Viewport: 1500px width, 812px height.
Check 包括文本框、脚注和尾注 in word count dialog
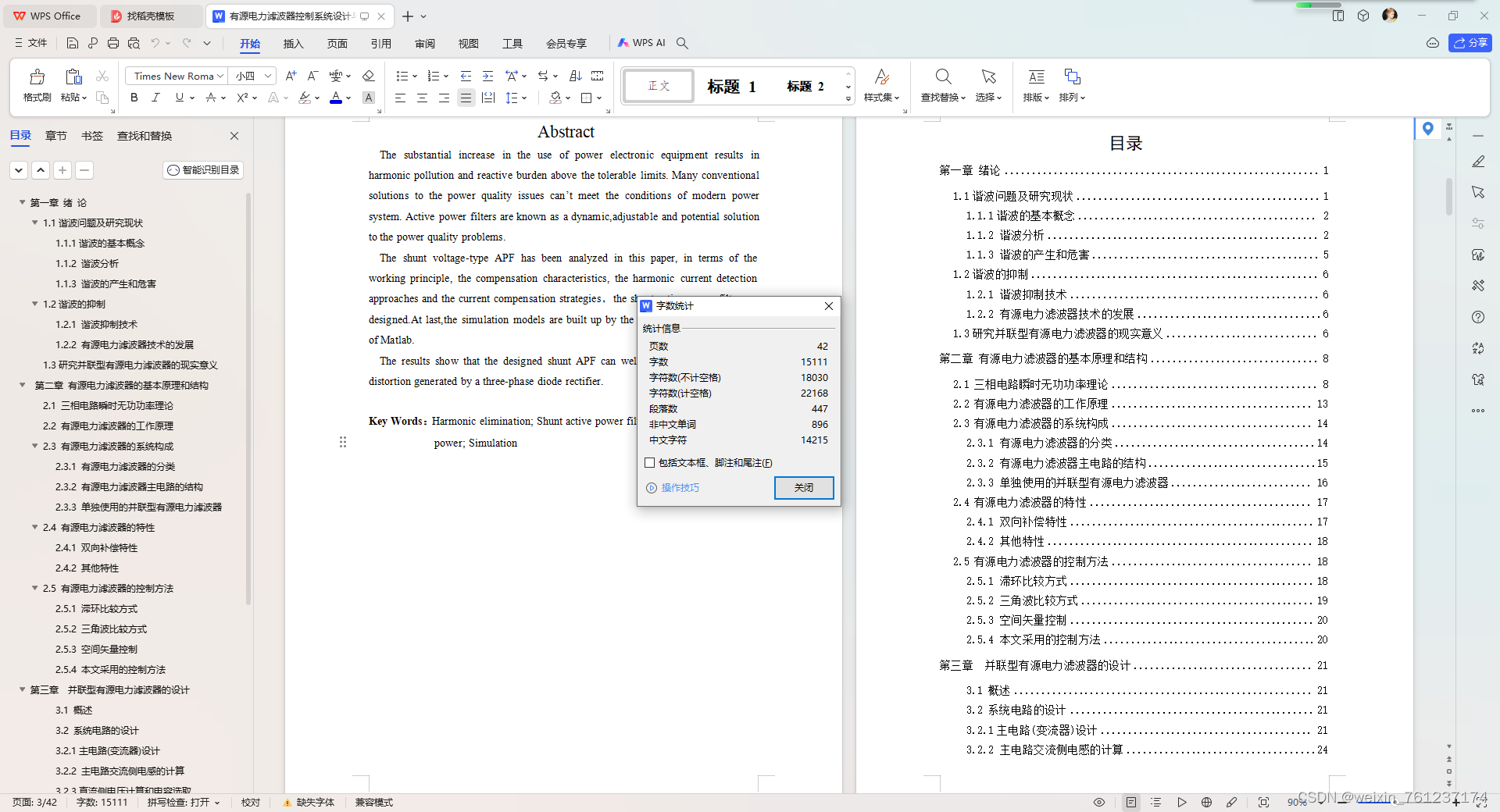650,463
